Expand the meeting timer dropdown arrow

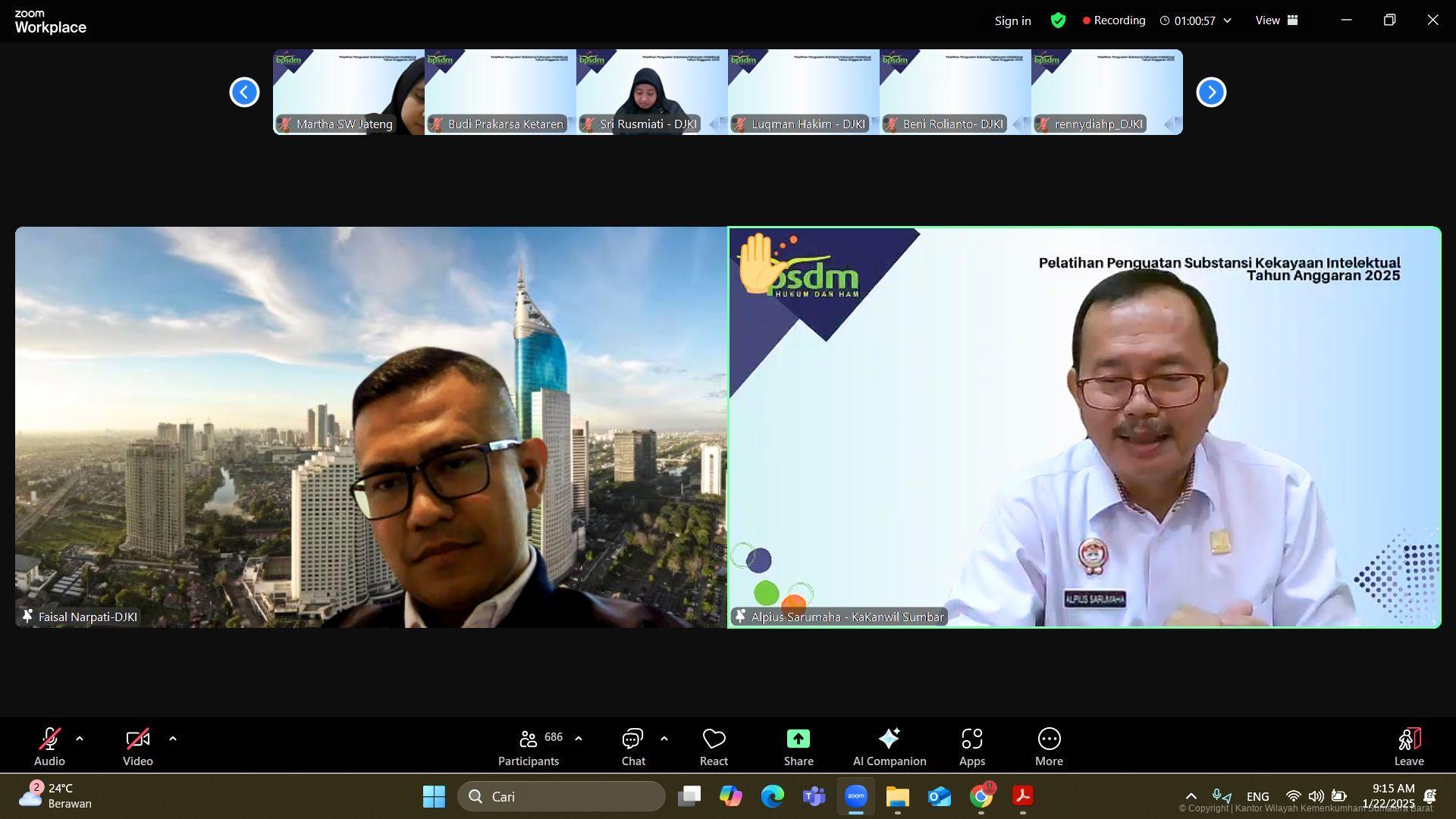click(1228, 20)
